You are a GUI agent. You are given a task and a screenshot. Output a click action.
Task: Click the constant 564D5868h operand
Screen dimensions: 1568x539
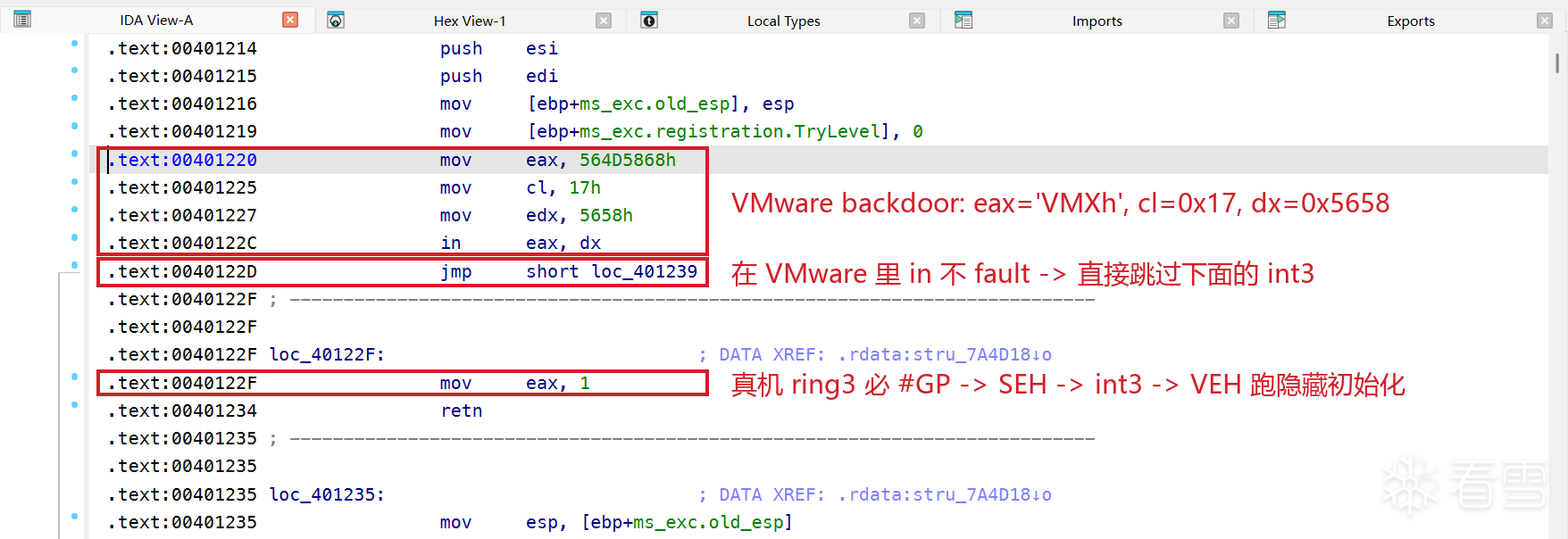[x=628, y=160]
